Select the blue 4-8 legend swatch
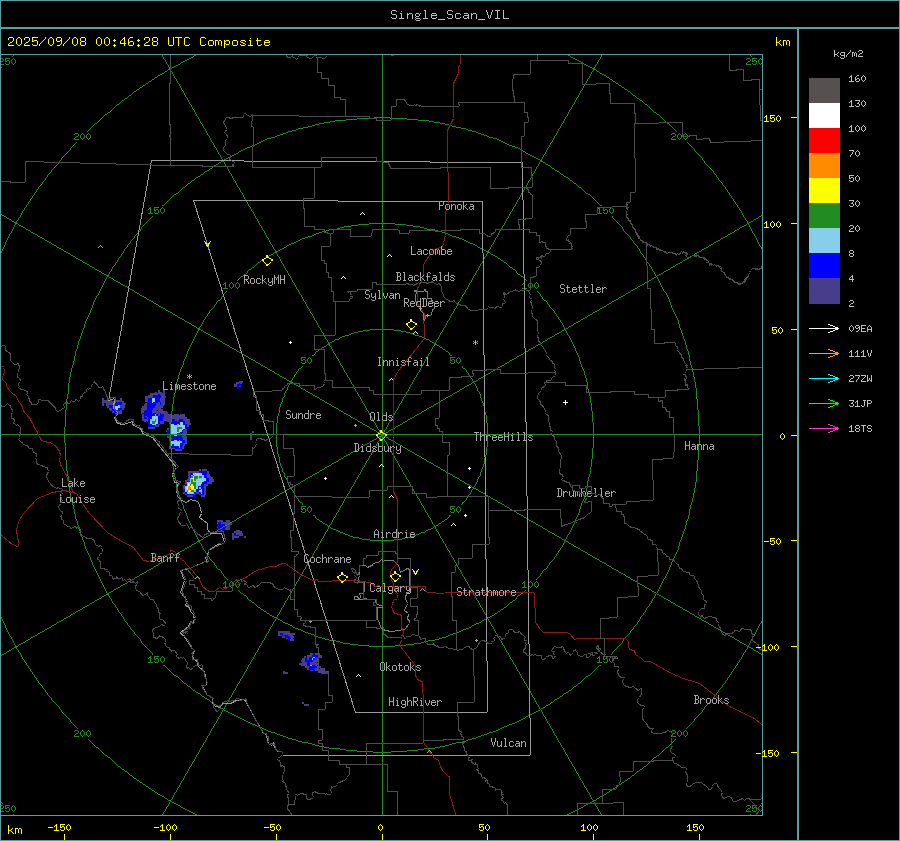 [x=824, y=266]
